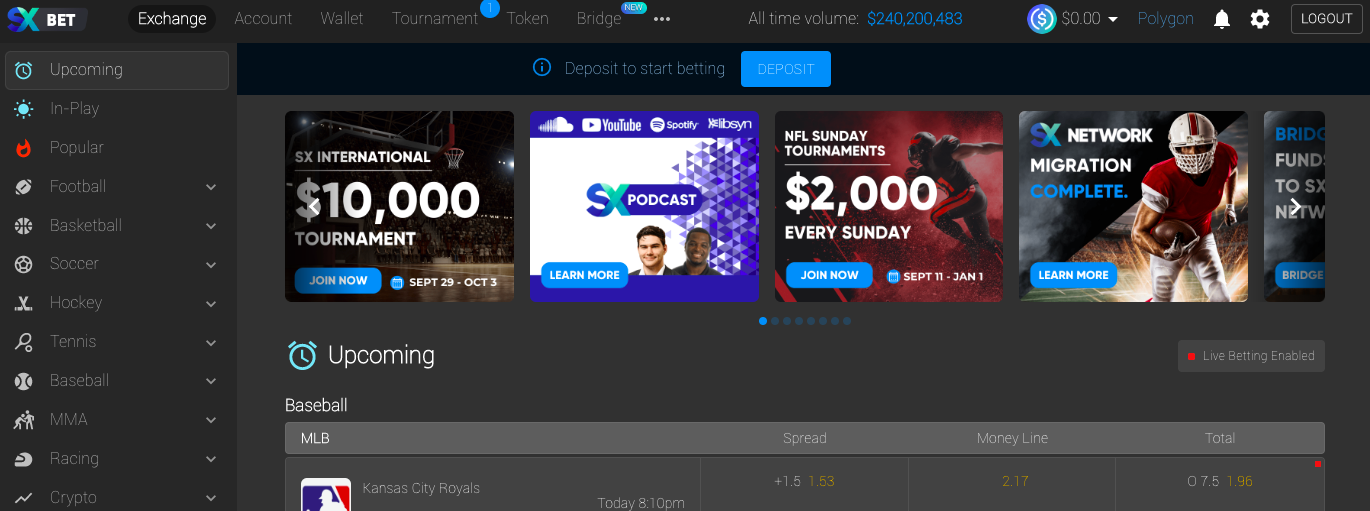Select total O 7.5 at 1.96
Image resolution: width=1370 pixels, height=511 pixels.
point(1220,484)
